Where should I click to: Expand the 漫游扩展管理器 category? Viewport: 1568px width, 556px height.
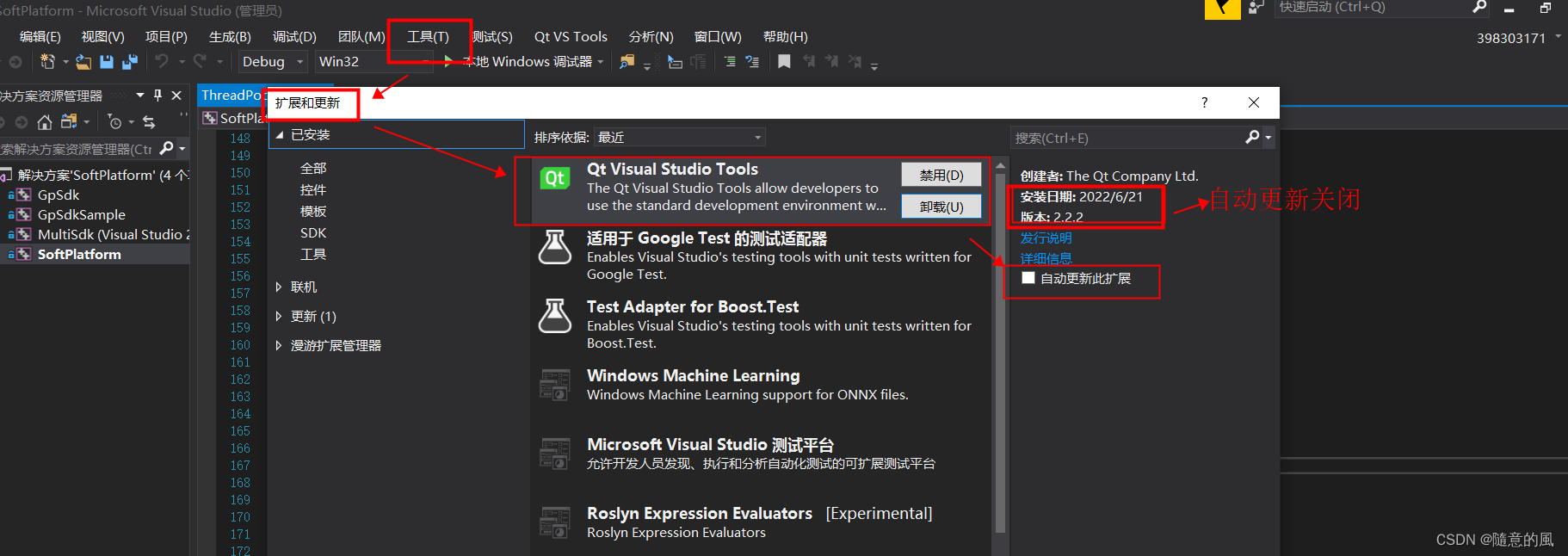pyautogui.click(x=279, y=345)
